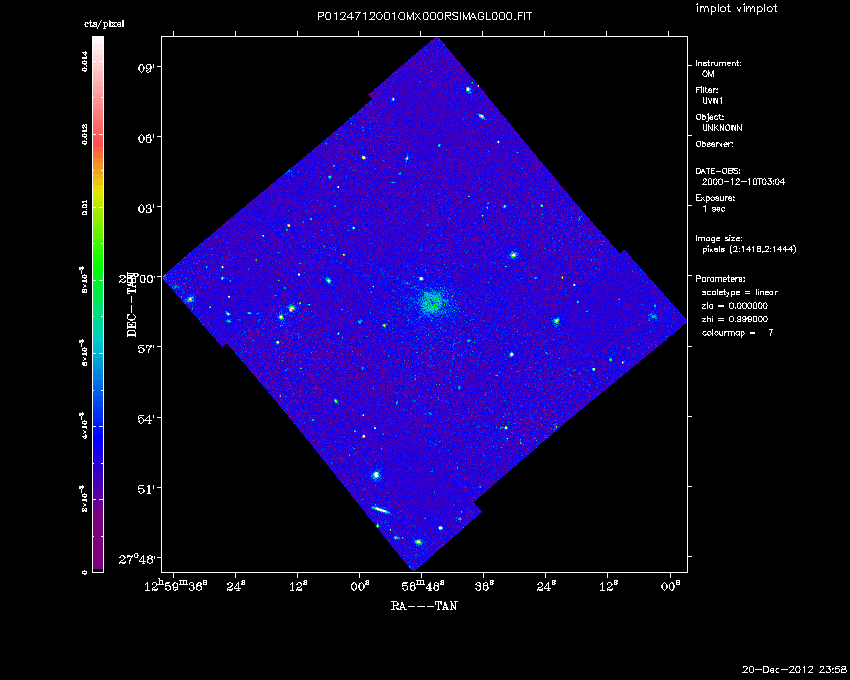The image size is (850, 680).
Task: Select the 'scaletype = linear' parameter
Action: tap(740, 292)
